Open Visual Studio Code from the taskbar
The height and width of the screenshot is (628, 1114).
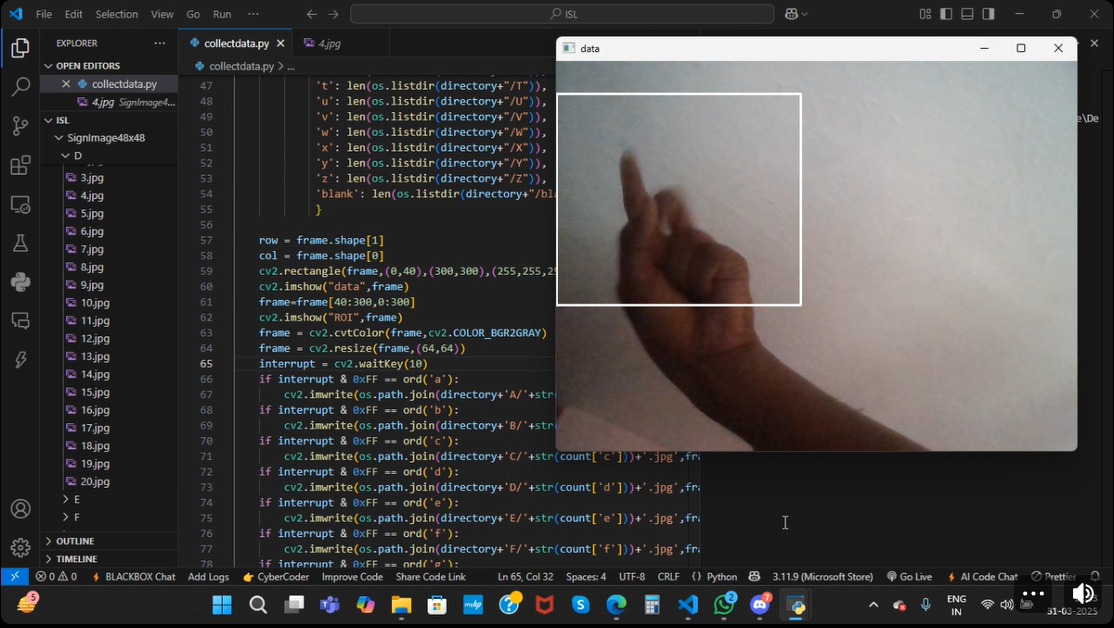pyautogui.click(x=688, y=605)
